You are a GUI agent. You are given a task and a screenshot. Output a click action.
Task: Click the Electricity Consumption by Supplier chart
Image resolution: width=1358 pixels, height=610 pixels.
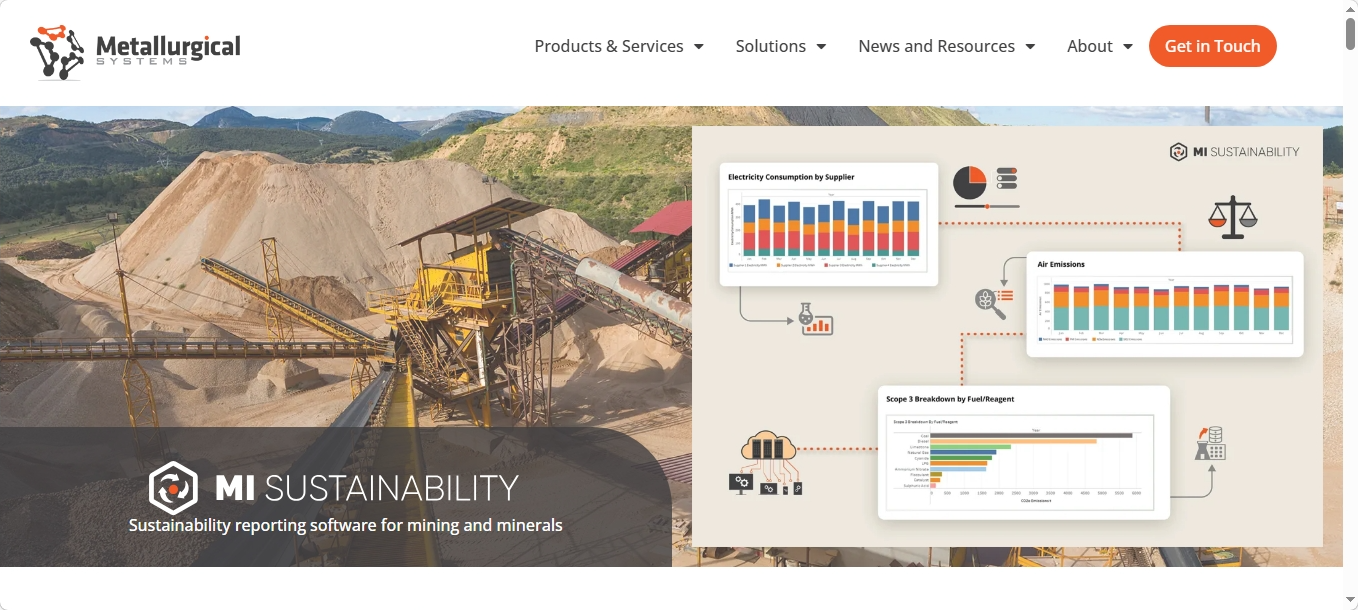829,224
